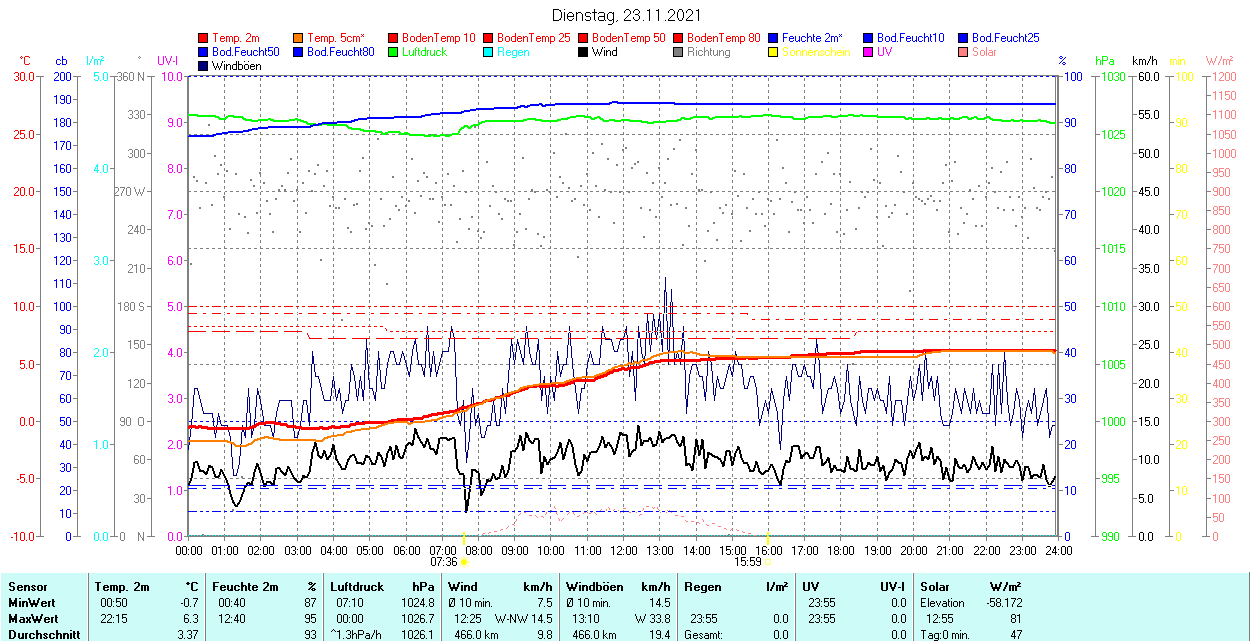Select the black Wind legend swatch
The height and width of the screenshot is (641, 1250).
(584, 52)
